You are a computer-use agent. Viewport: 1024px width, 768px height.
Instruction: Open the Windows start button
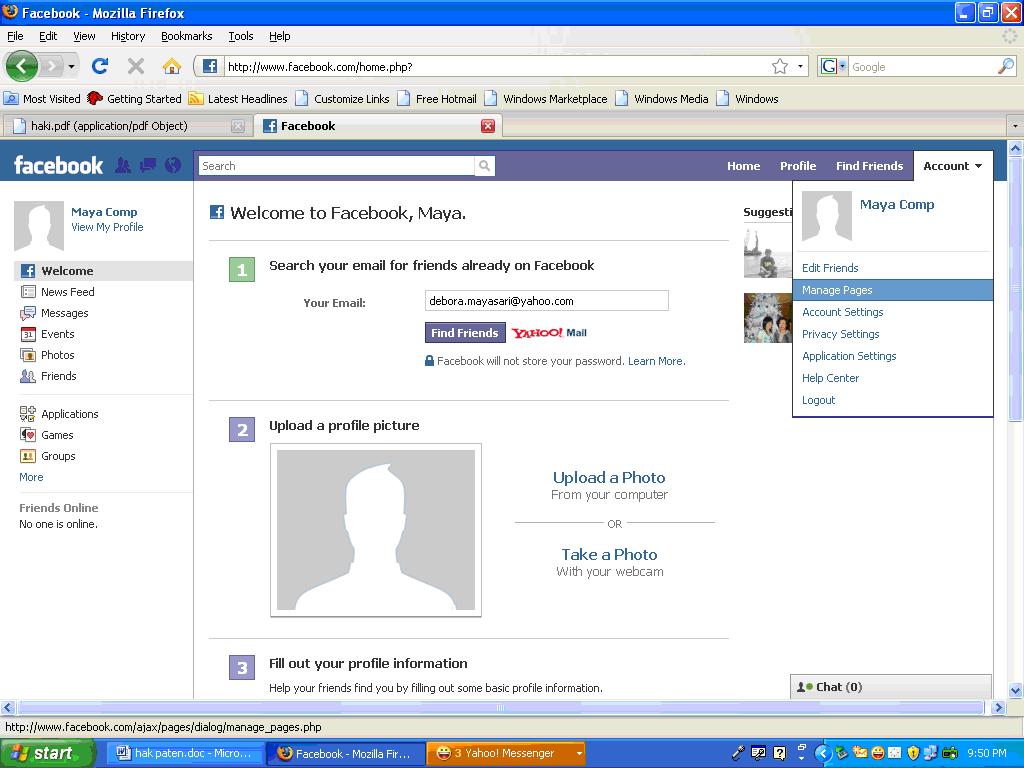coord(45,753)
